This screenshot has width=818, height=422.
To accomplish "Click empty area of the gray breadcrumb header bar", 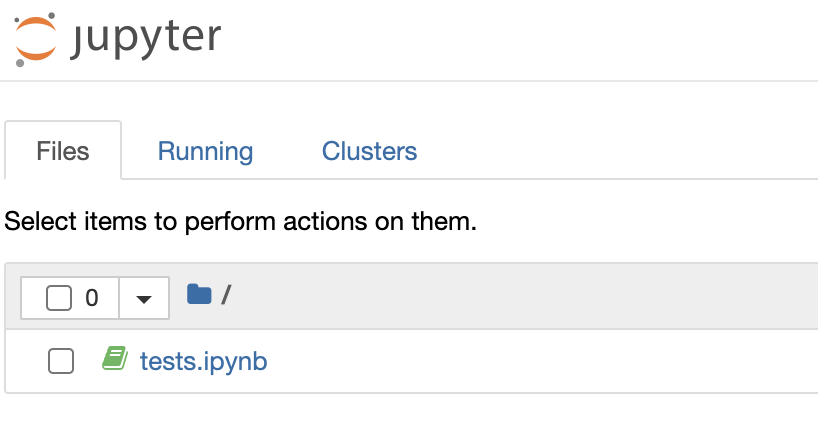I will click(522, 296).
